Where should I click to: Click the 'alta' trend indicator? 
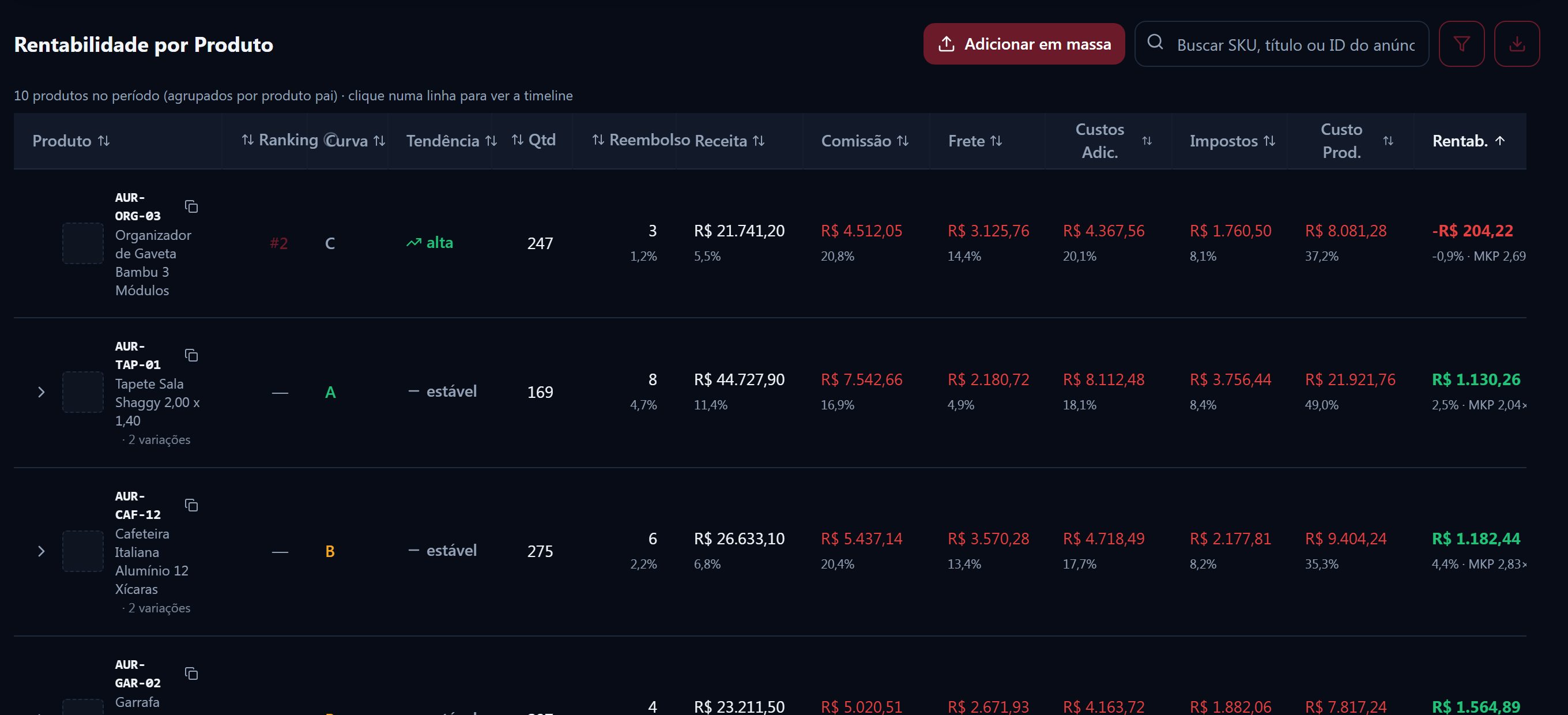click(429, 242)
